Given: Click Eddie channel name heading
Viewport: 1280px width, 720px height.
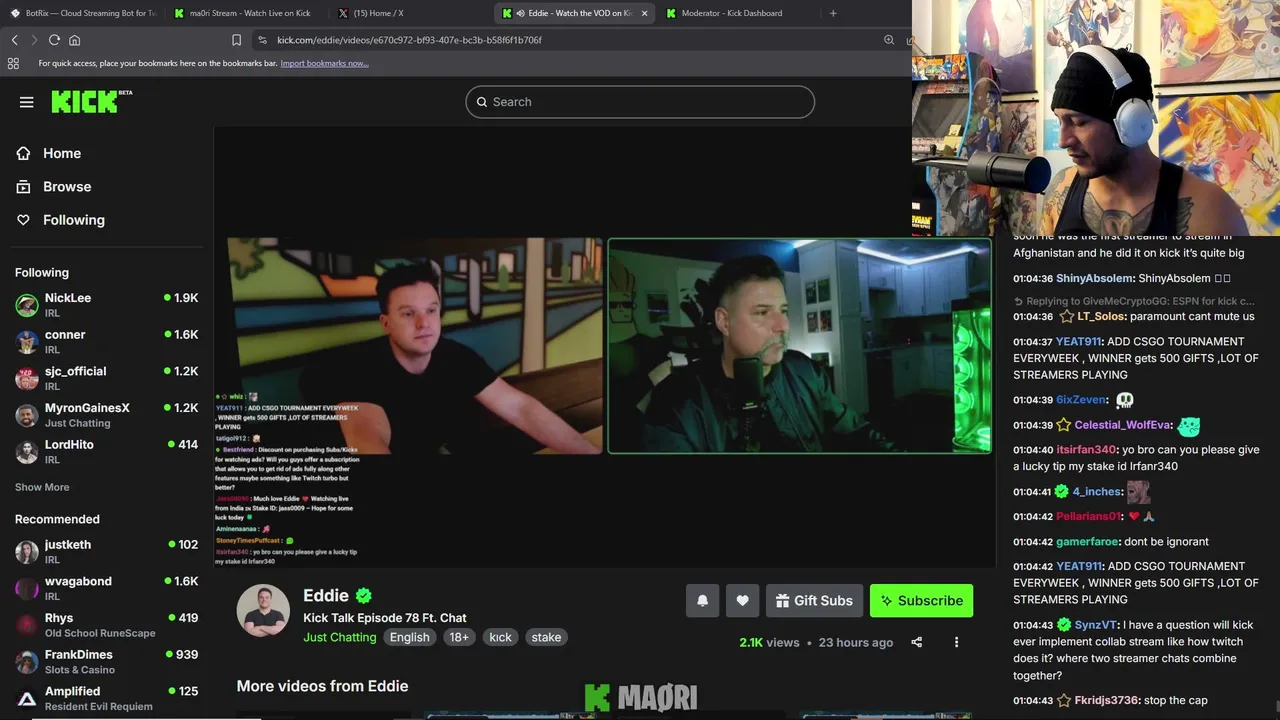Looking at the screenshot, I should click(x=326, y=596).
